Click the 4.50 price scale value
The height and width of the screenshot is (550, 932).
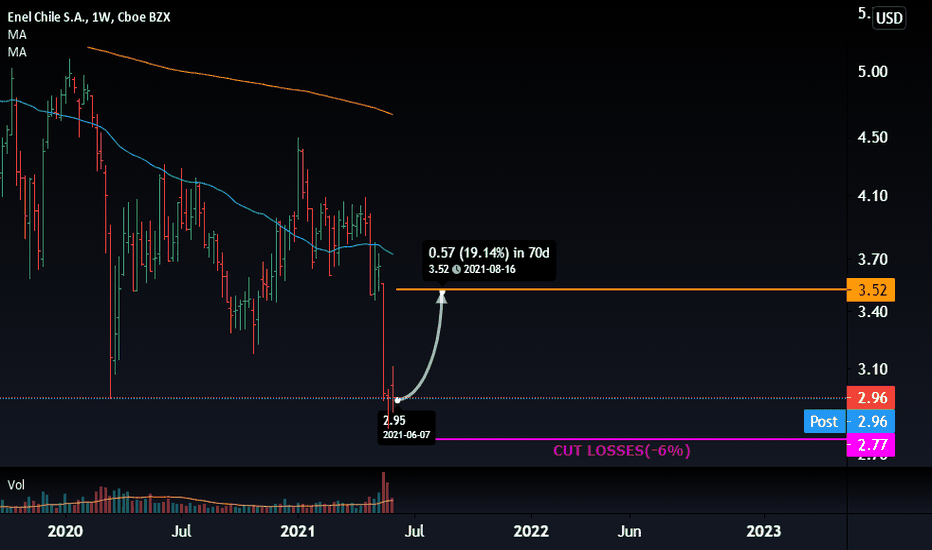(872, 137)
